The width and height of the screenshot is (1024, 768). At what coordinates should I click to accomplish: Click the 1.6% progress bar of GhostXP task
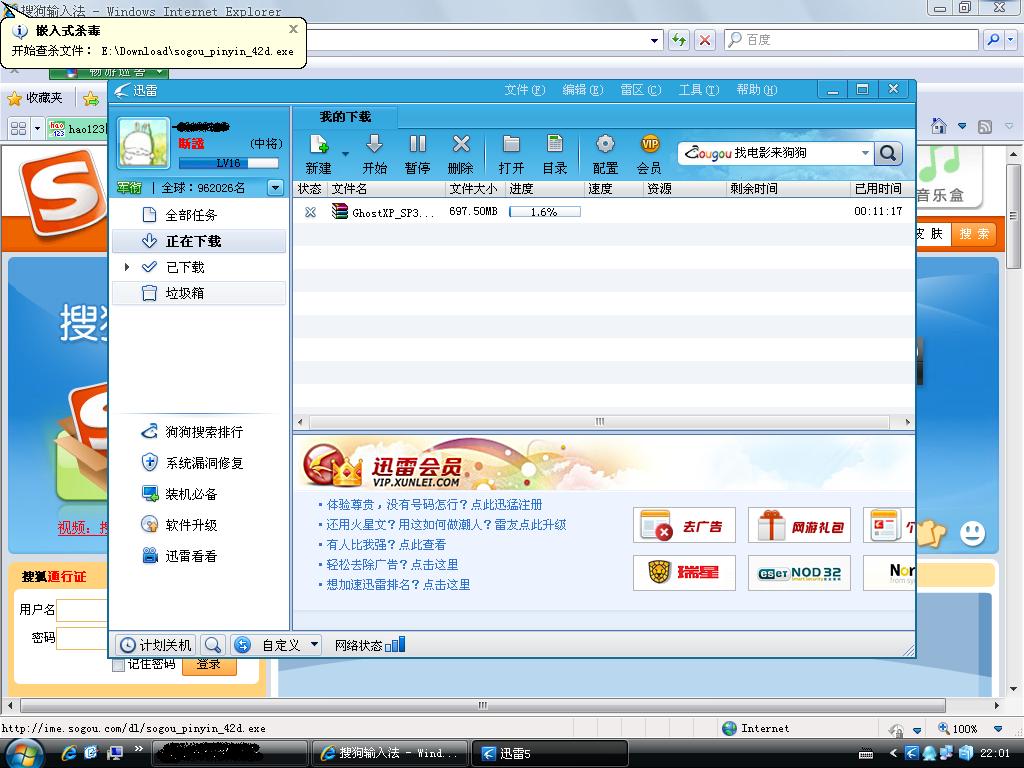[x=545, y=212]
